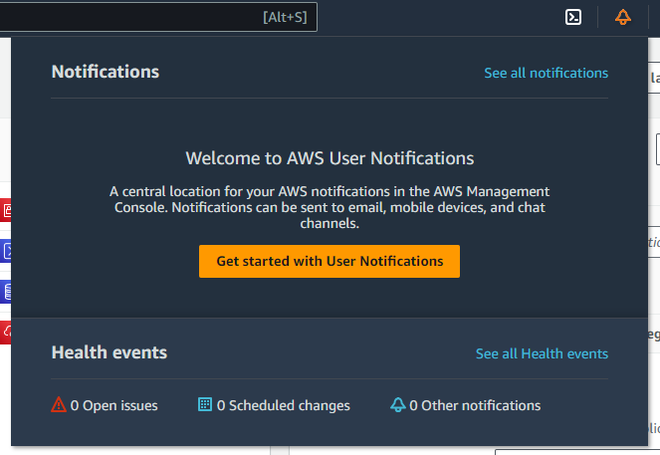660x455 pixels.
Task: Click Get started with User Notifications
Action: point(329,261)
